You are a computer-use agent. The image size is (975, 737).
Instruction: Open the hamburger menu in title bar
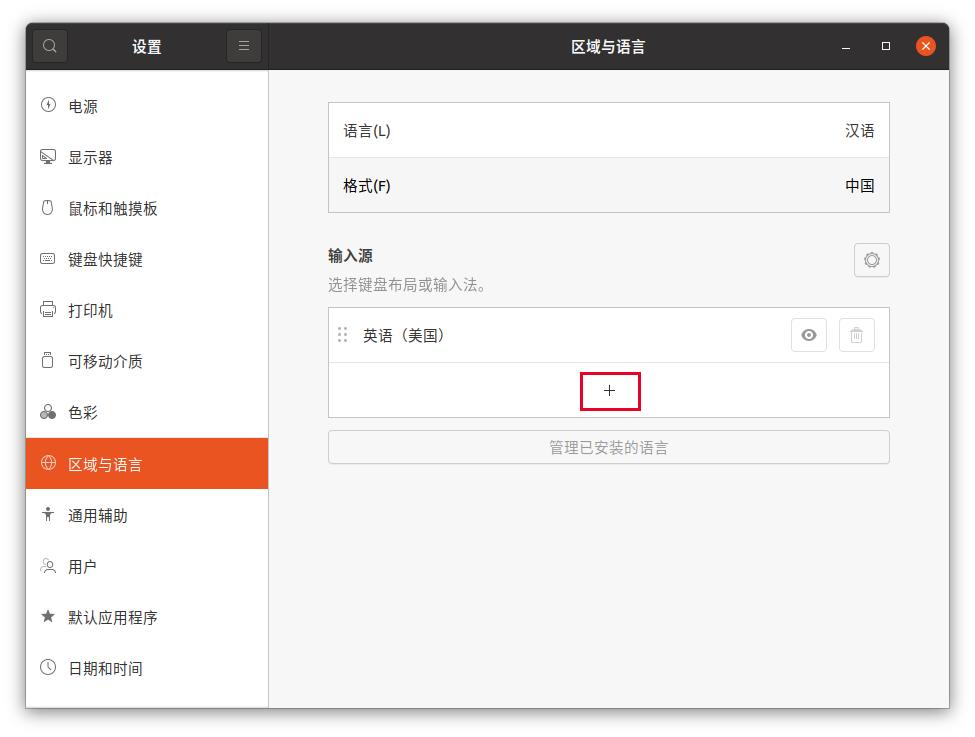pyautogui.click(x=243, y=45)
